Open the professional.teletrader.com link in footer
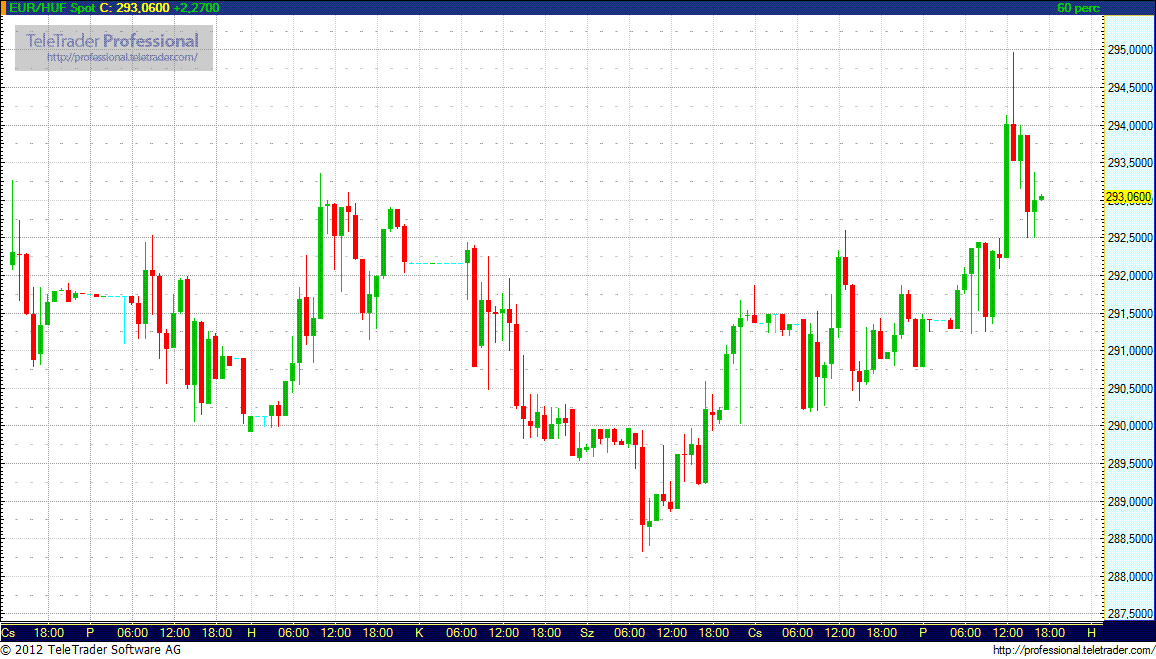Viewport: 1156px width, 659px height. click(x=1072, y=650)
